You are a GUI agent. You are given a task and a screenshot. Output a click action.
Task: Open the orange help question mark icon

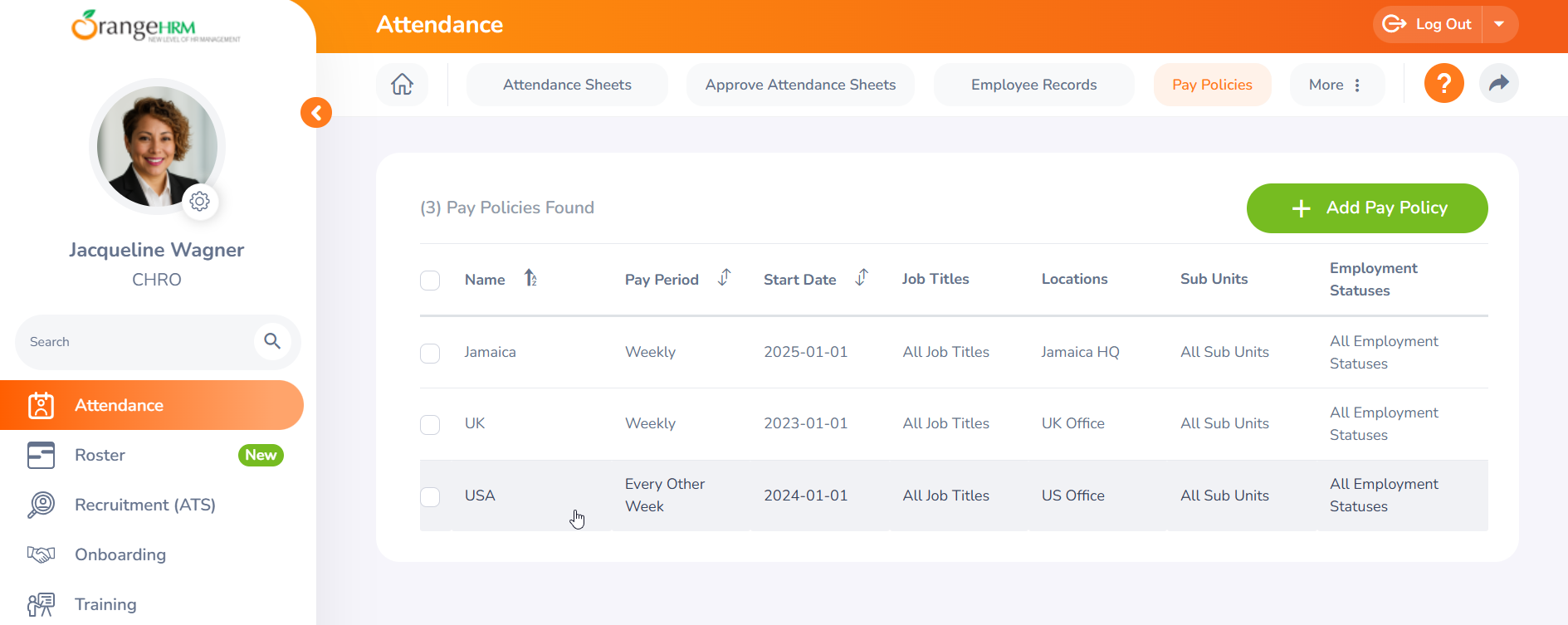[x=1443, y=84]
